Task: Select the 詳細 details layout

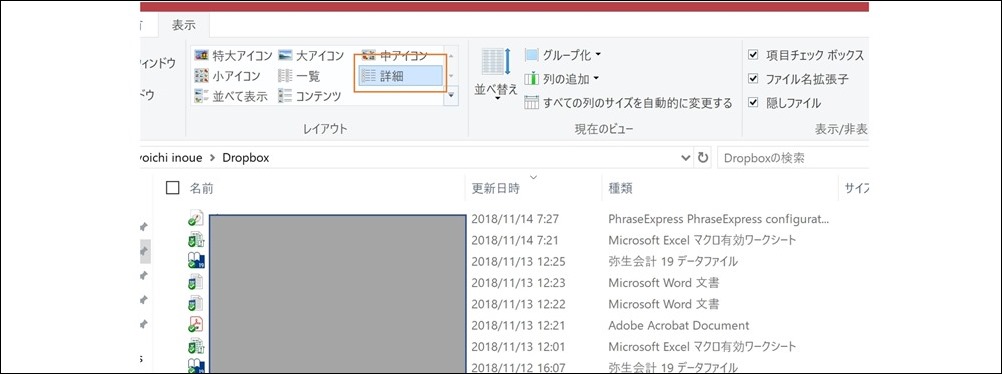Action: click(x=401, y=76)
